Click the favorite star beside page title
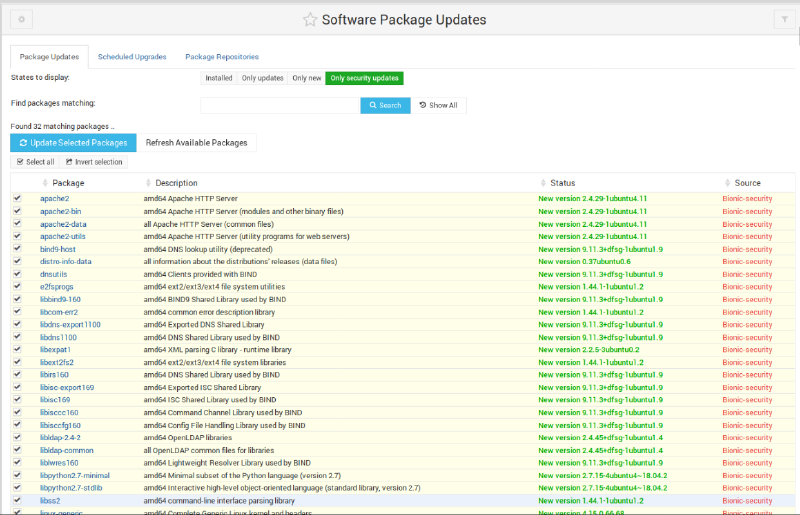Screen dimensions: 800x515 pos(310,20)
